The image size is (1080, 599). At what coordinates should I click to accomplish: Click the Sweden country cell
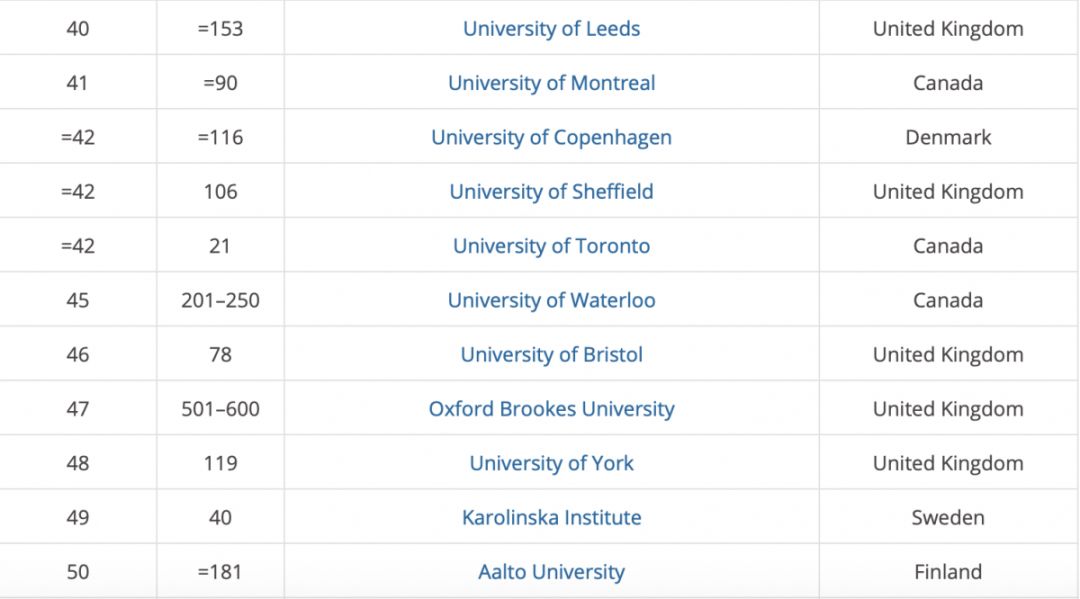pos(948,518)
